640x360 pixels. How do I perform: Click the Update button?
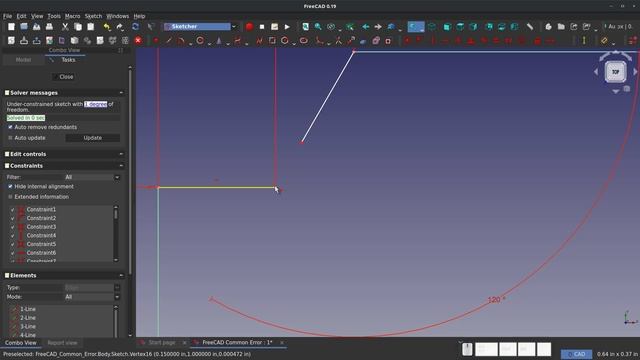point(93,138)
